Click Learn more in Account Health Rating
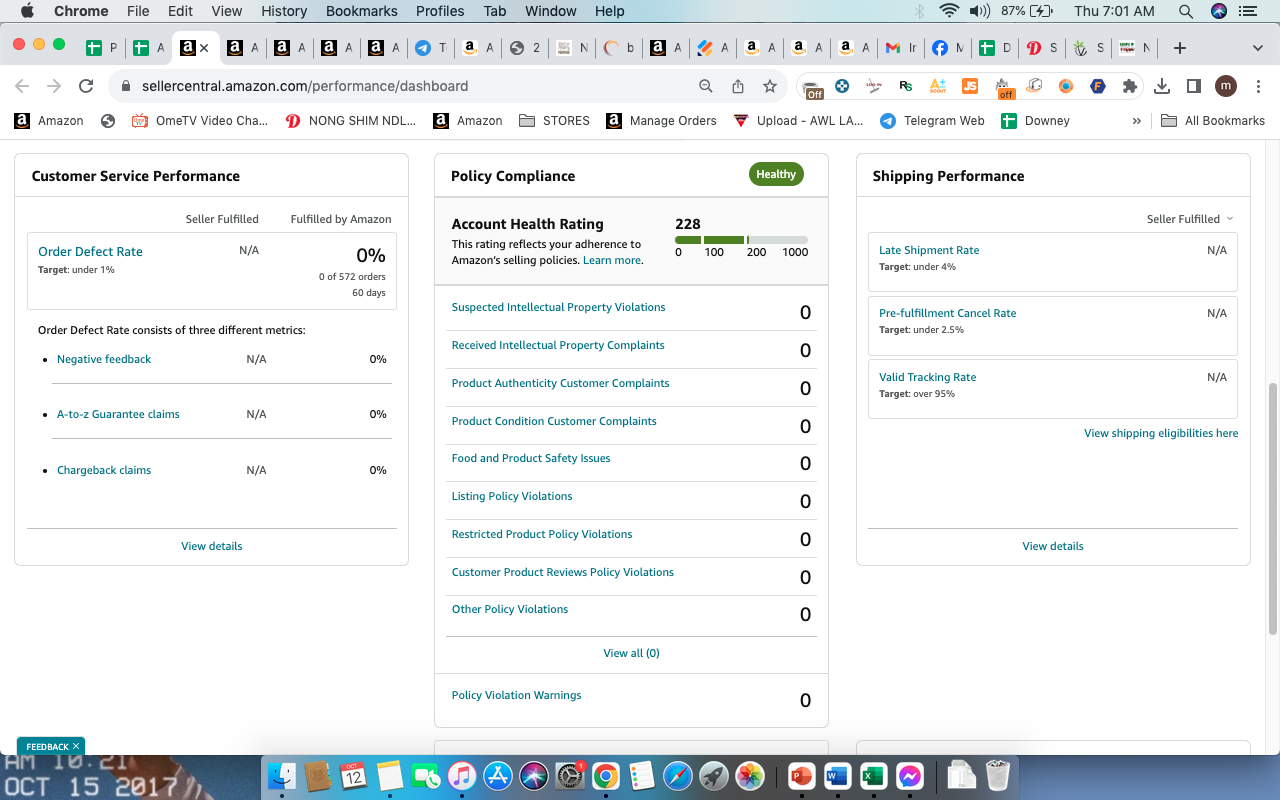This screenshot has width=1280, height=800. click(612, 260)
